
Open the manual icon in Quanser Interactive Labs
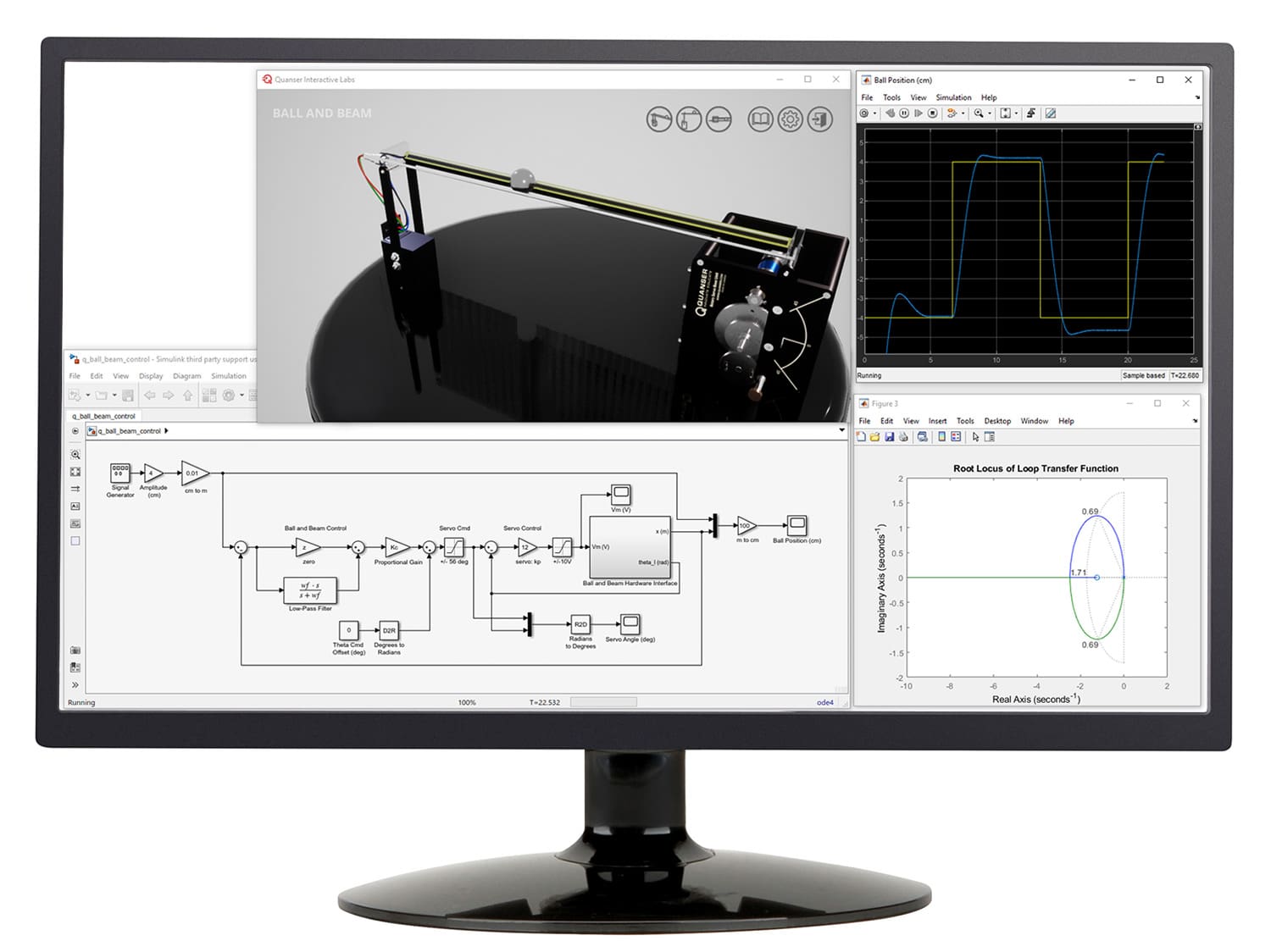point(760,119)
